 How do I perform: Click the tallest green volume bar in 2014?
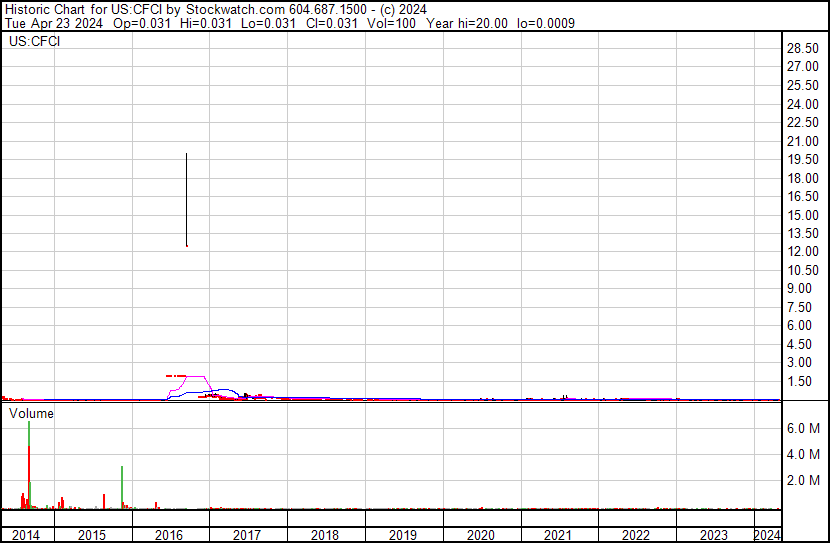(29, 435)
